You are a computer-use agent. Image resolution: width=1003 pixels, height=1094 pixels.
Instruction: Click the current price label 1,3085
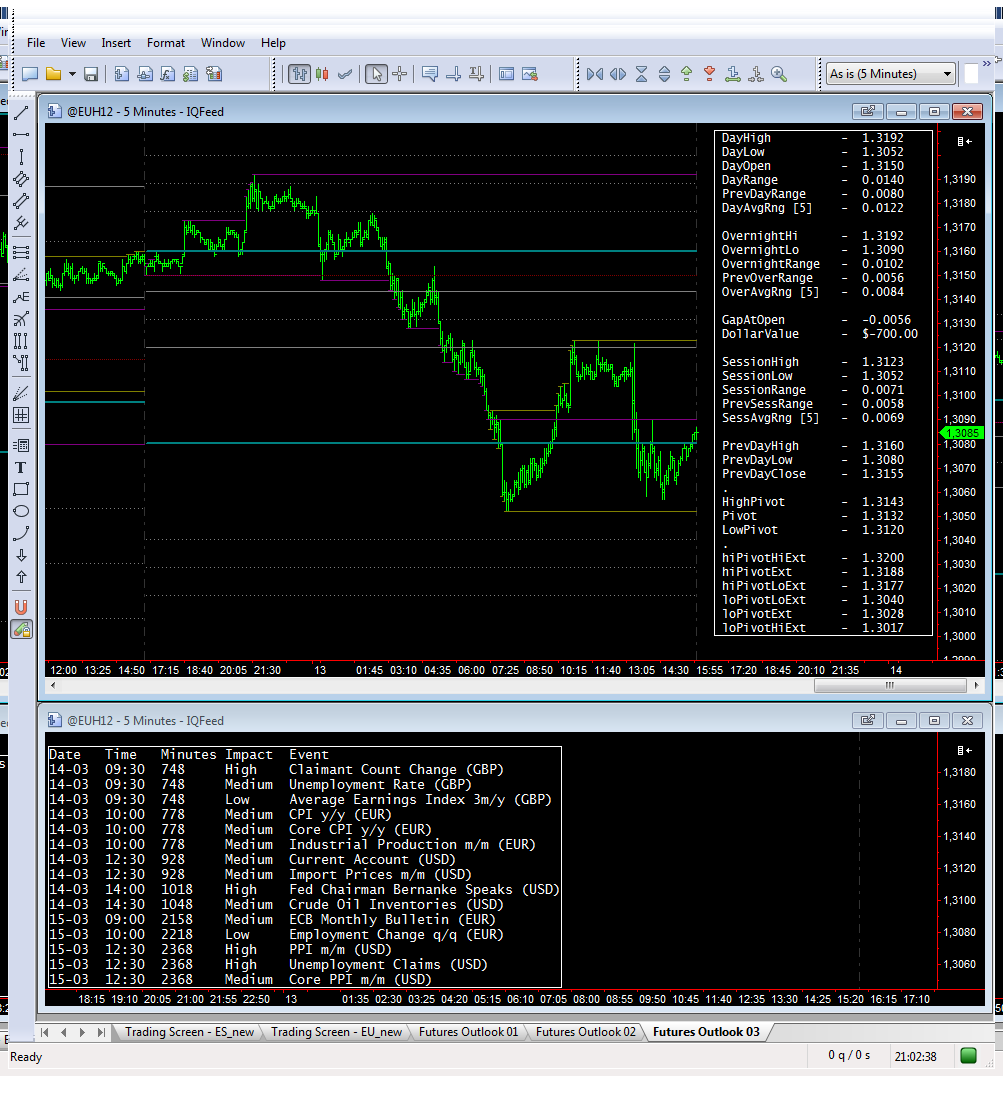pos(963,433)
